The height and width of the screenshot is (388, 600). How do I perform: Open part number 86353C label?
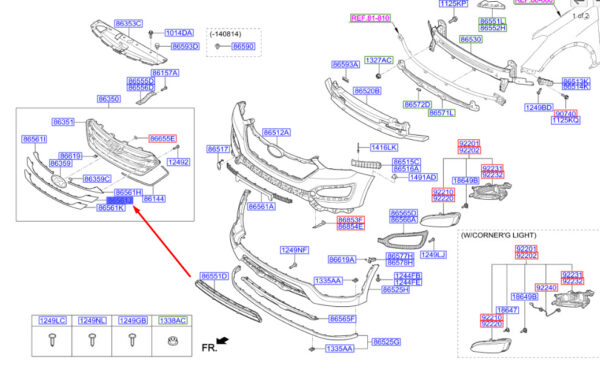(128, 24)
